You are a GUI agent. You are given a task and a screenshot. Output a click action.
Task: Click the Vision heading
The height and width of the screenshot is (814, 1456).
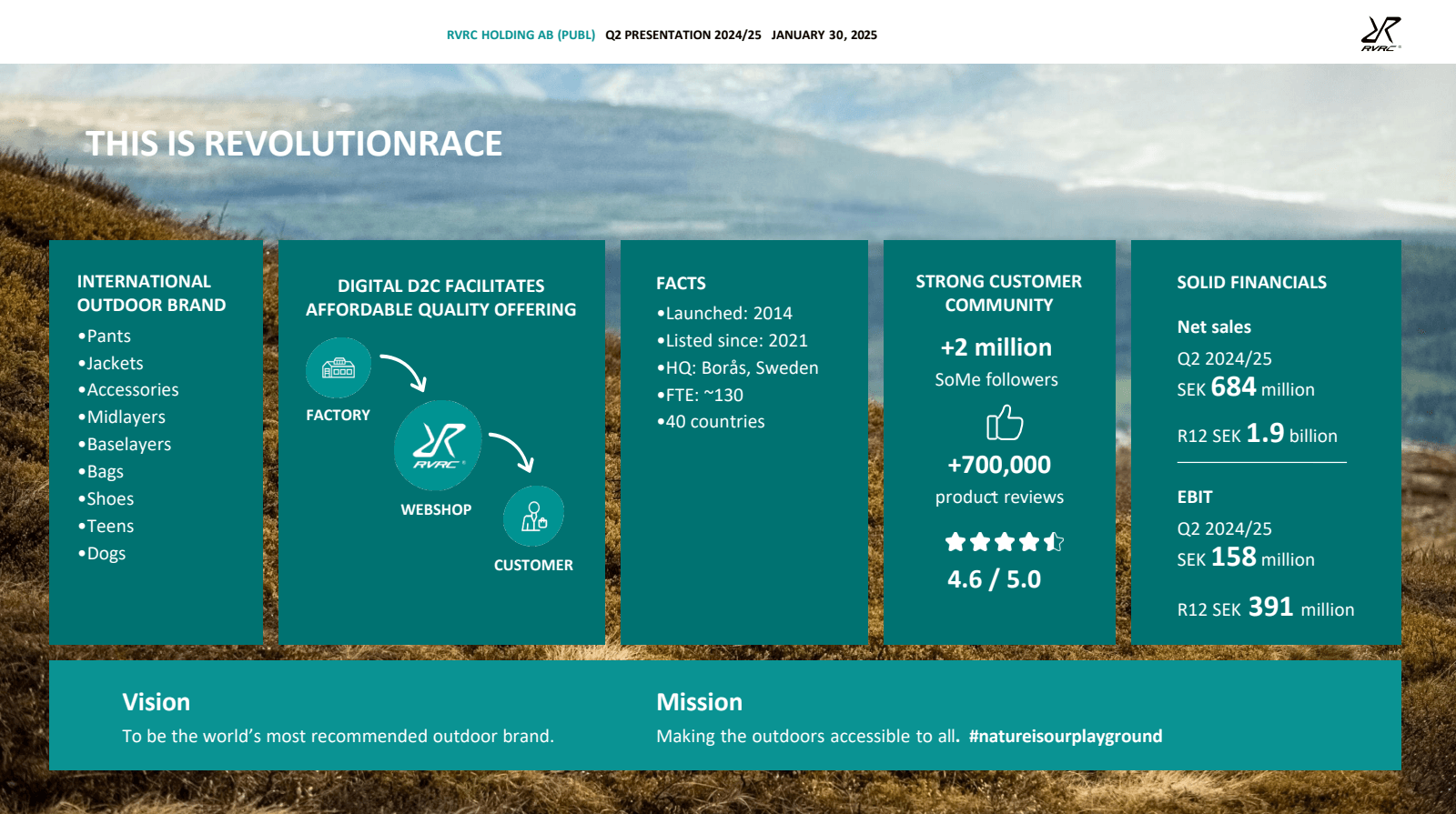[157, 702]
